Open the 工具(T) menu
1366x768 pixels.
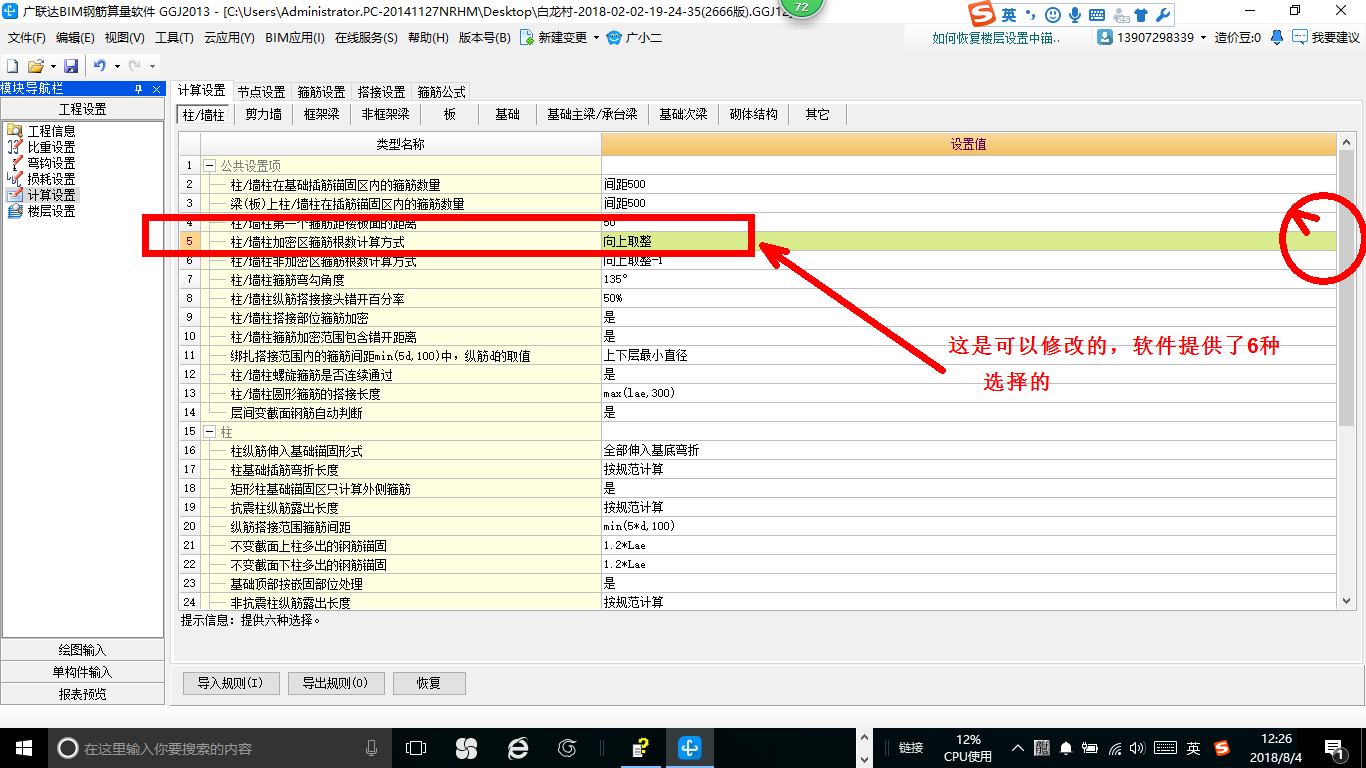[x=174, y=38]
